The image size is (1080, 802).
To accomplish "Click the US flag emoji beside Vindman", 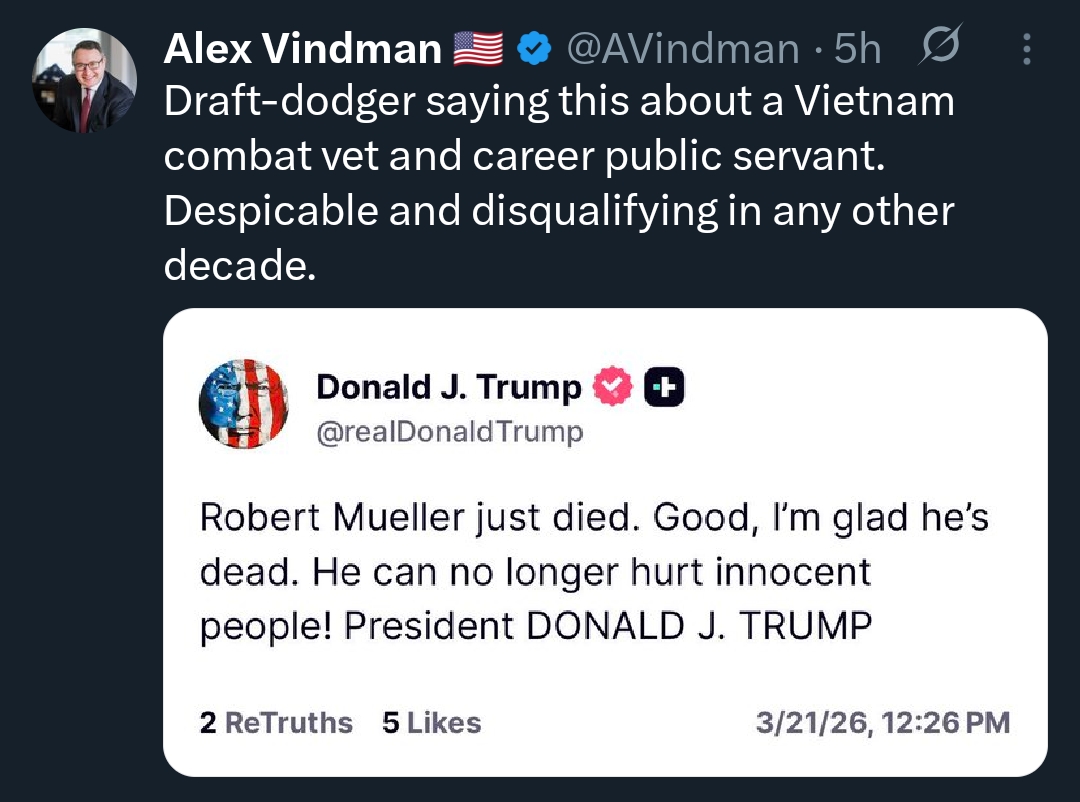I will click(x=479, y=47).
